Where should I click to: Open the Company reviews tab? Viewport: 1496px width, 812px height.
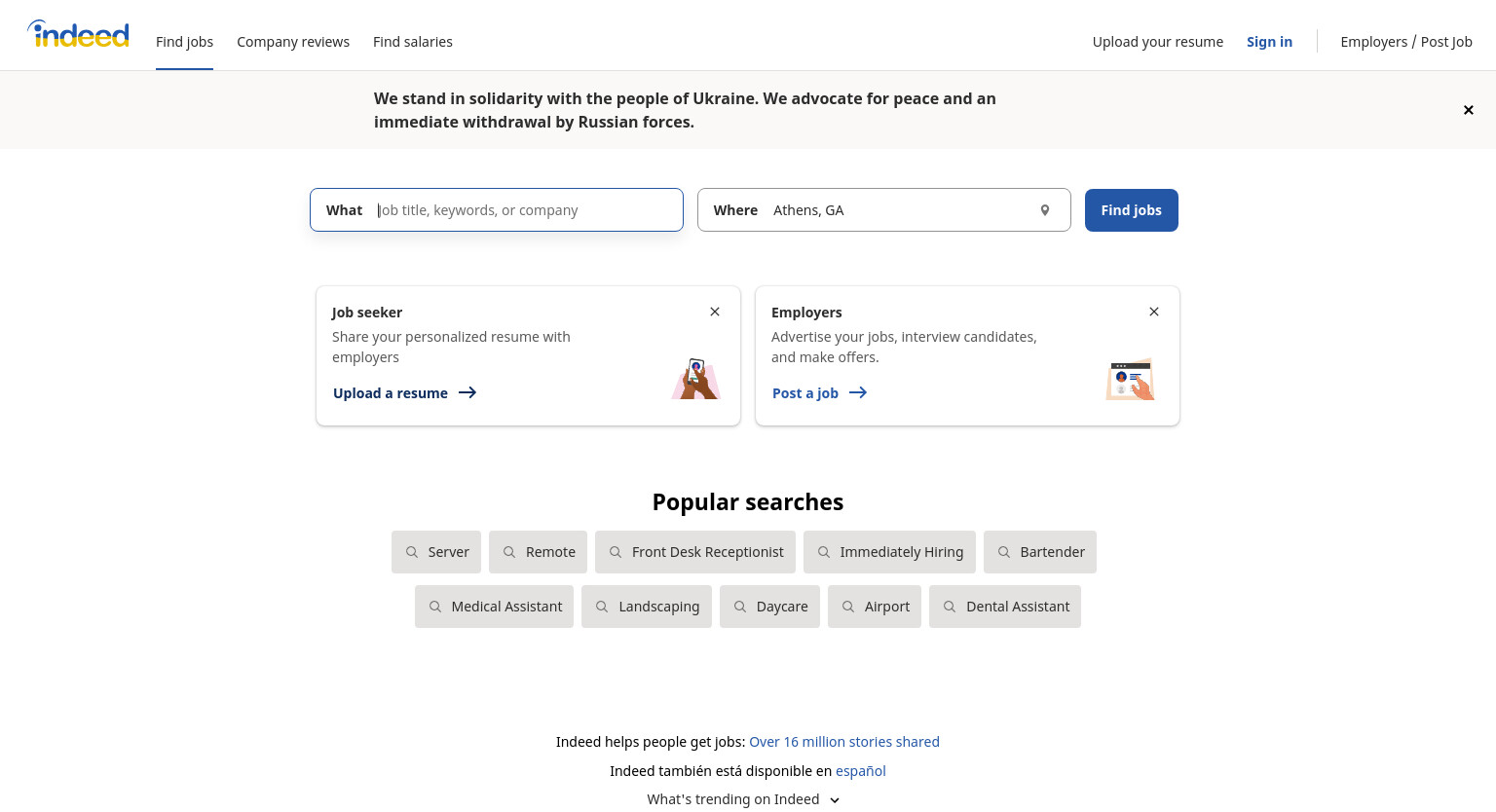pyautogui.click(x=293, y=42)
